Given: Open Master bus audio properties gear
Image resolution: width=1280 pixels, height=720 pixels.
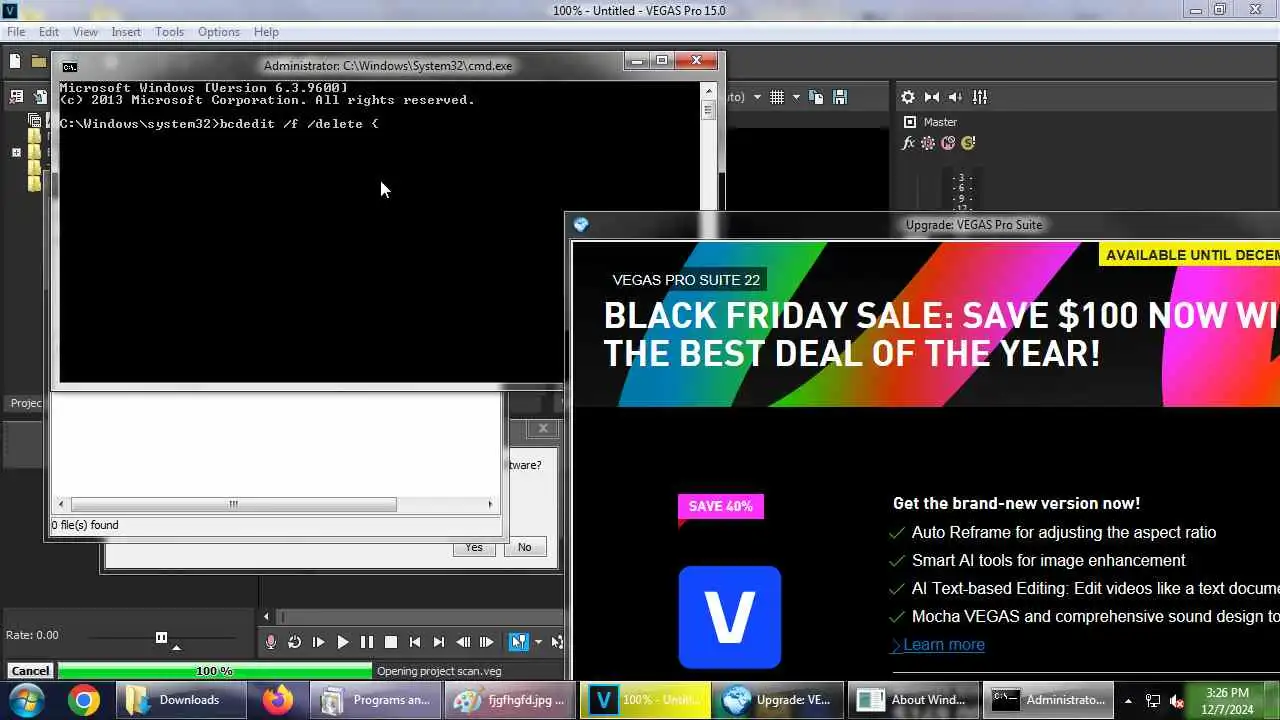Looking at the screenshot, I should [908, 97].
